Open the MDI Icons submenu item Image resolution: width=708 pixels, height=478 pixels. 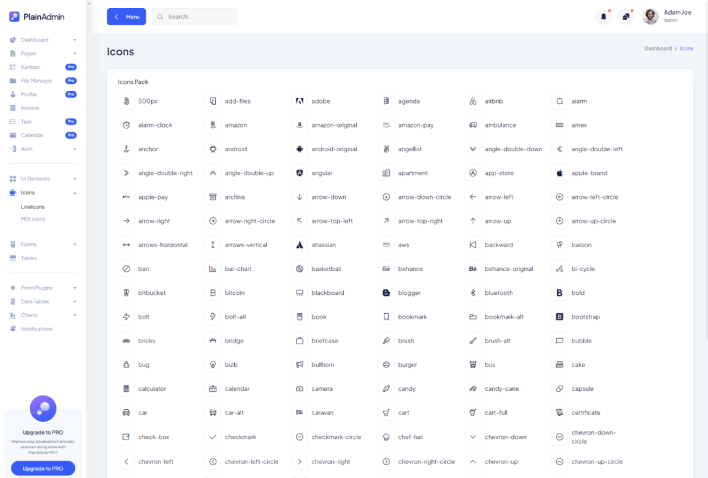[x=33, y=218]
